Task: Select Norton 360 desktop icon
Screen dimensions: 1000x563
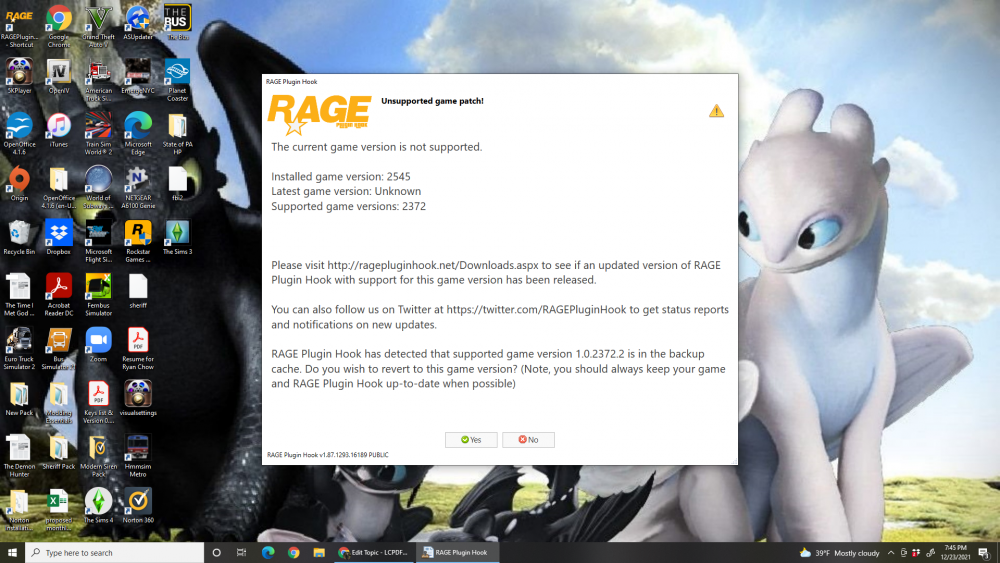Action: tap(138, 505)
